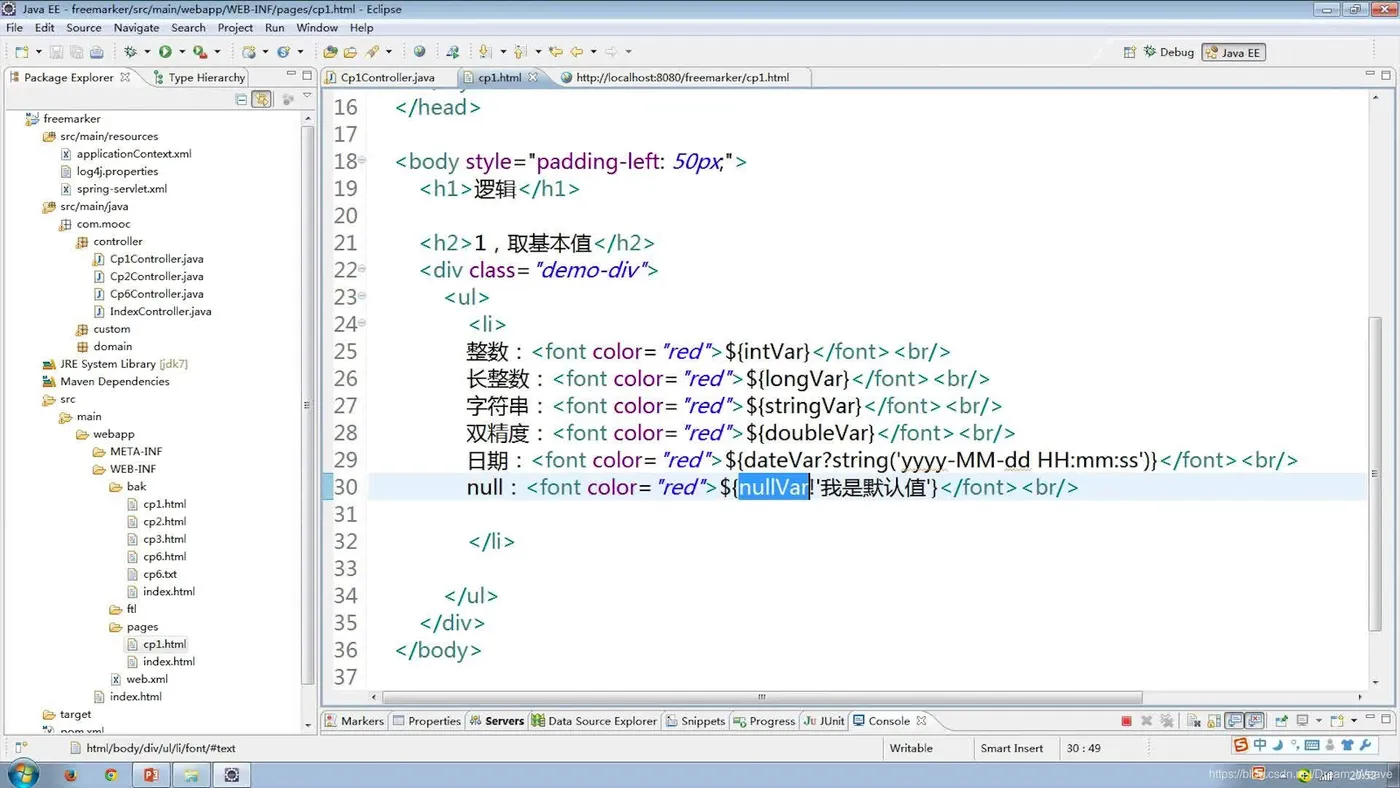Open the Search toolbar dropdown arrow
Image resolution: width=1400 pixels, height=788 pixels.
click(387, 52)
